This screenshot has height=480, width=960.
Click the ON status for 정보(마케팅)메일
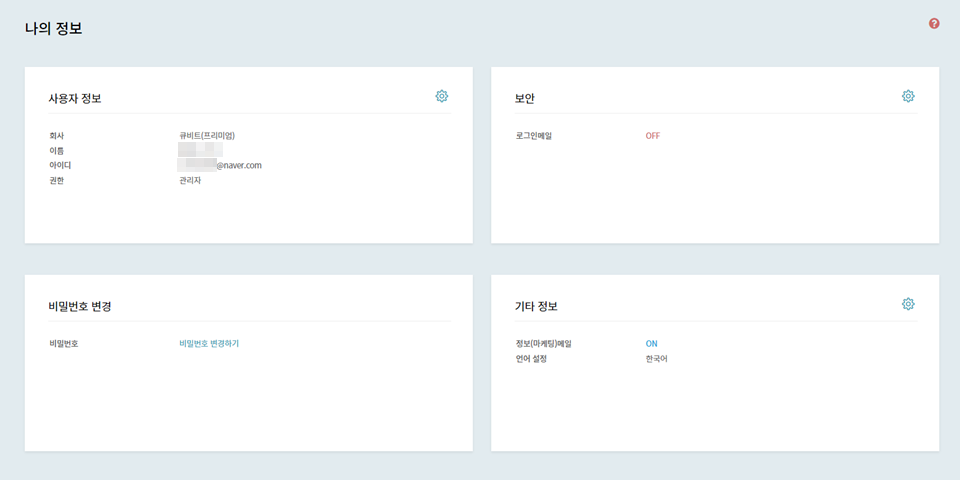652,343
